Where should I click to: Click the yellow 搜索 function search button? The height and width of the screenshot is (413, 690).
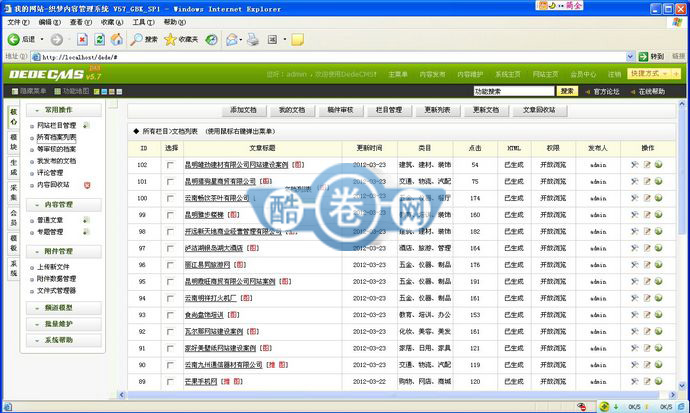pyautogui.click(x=567, y=91)
